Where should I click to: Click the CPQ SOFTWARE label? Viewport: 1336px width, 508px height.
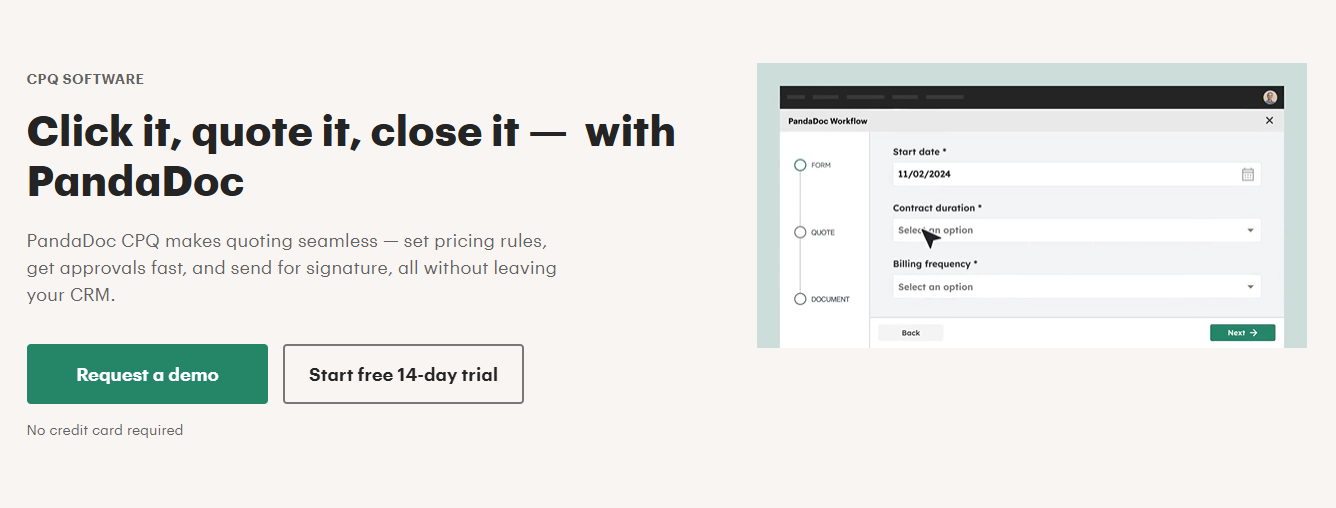click(85, 79)
